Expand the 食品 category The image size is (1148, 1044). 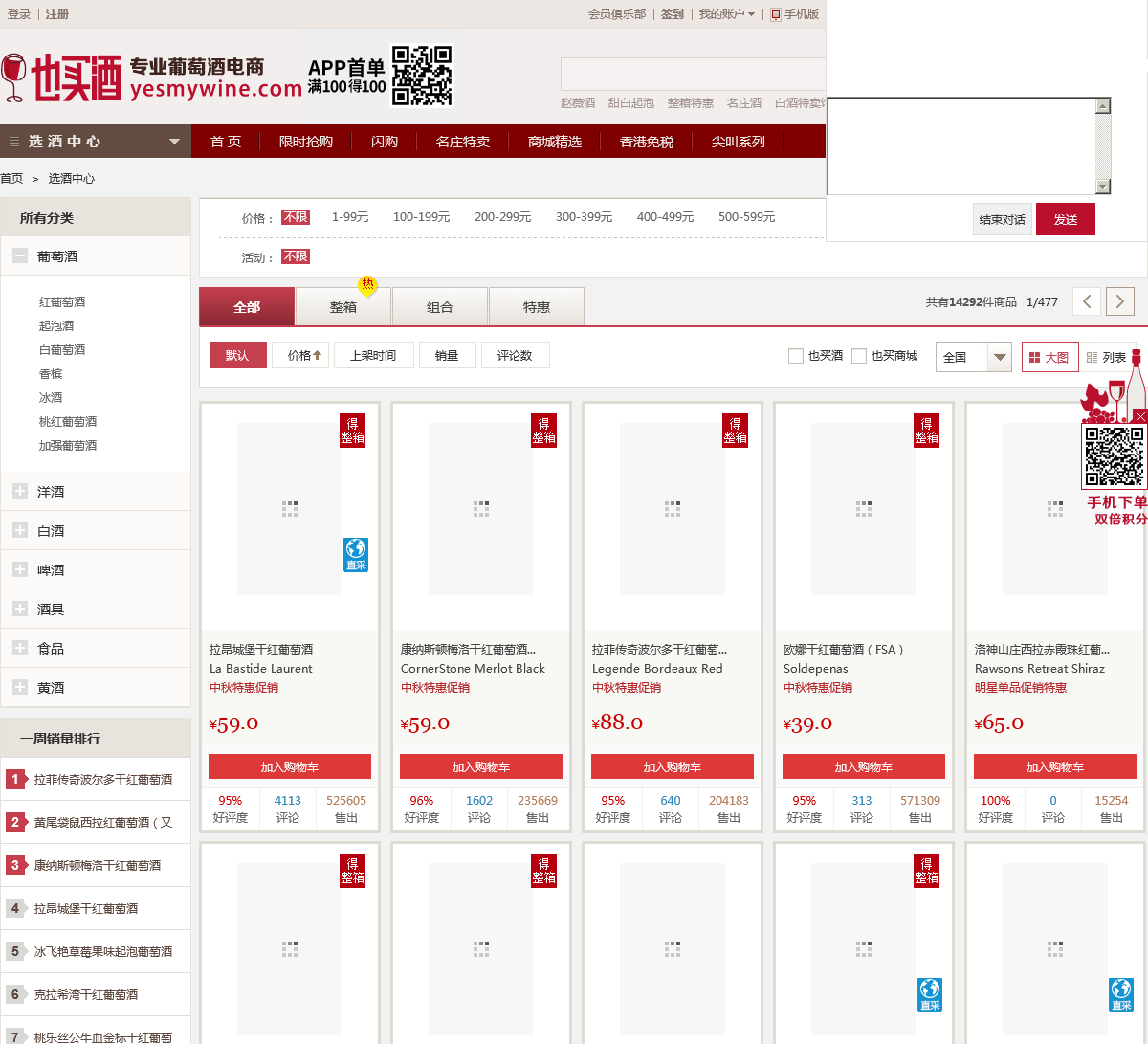19,648
